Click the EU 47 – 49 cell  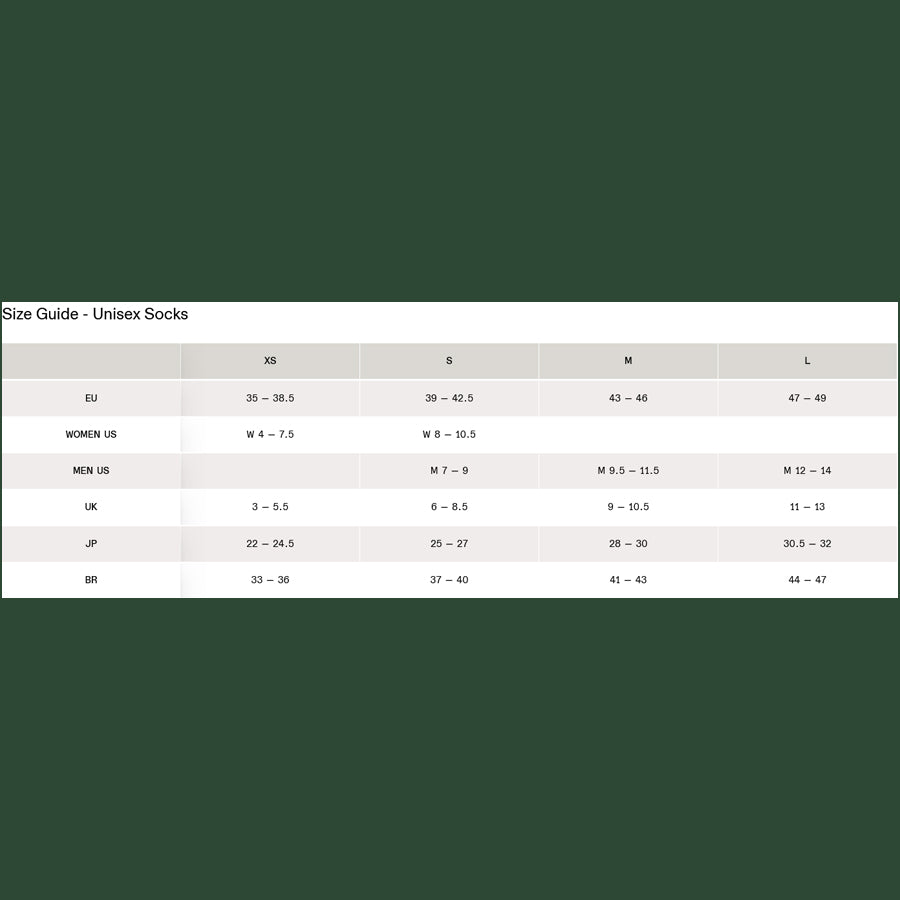point(807,398)
